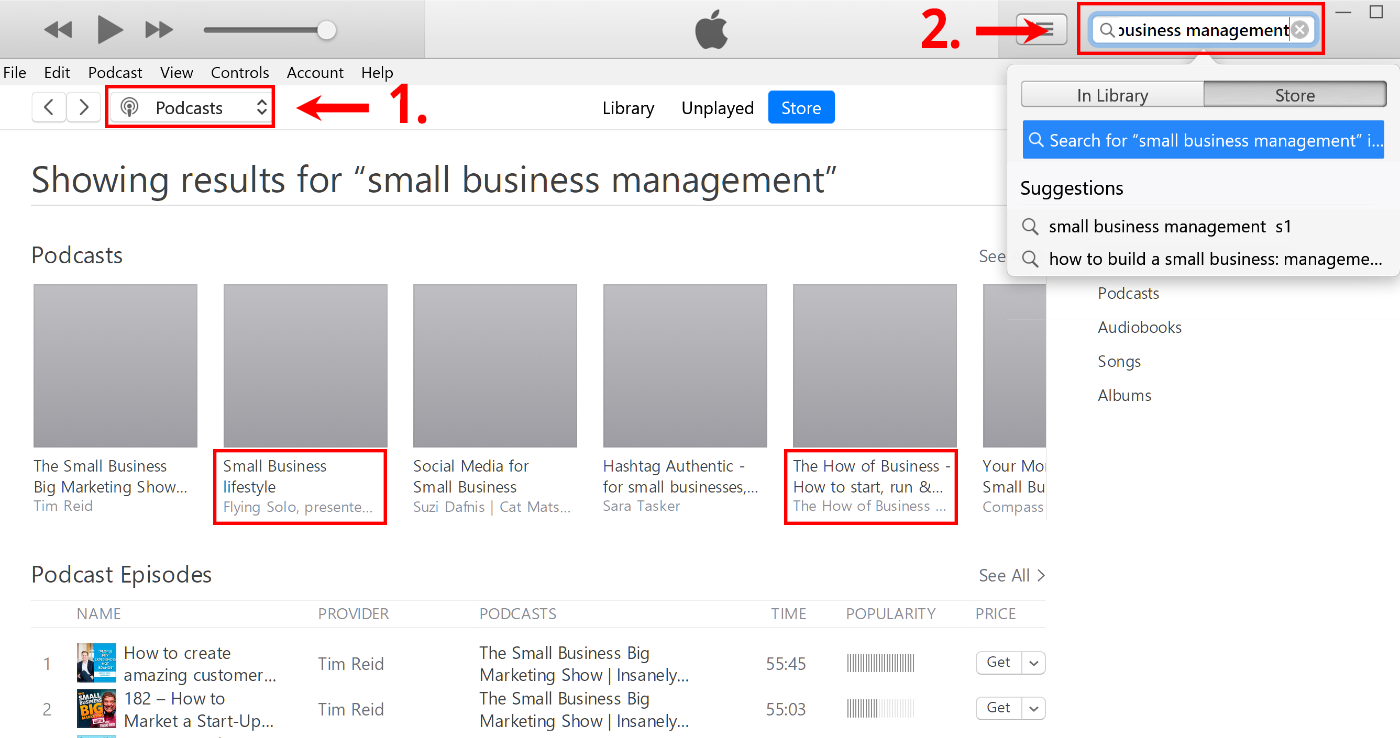
Task: Filter results by Songs
Action: click(1119, 361)
